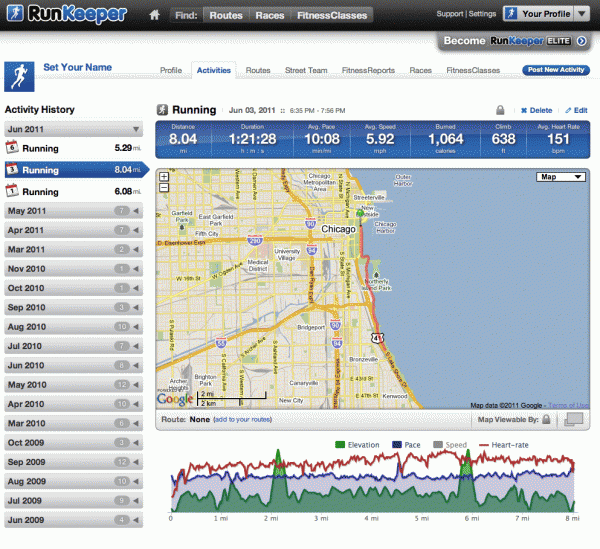Viewport: 600px width, 549px height.
Task: Toggle Heart-rate series in chart legend
Action: (x=504, y=445)
